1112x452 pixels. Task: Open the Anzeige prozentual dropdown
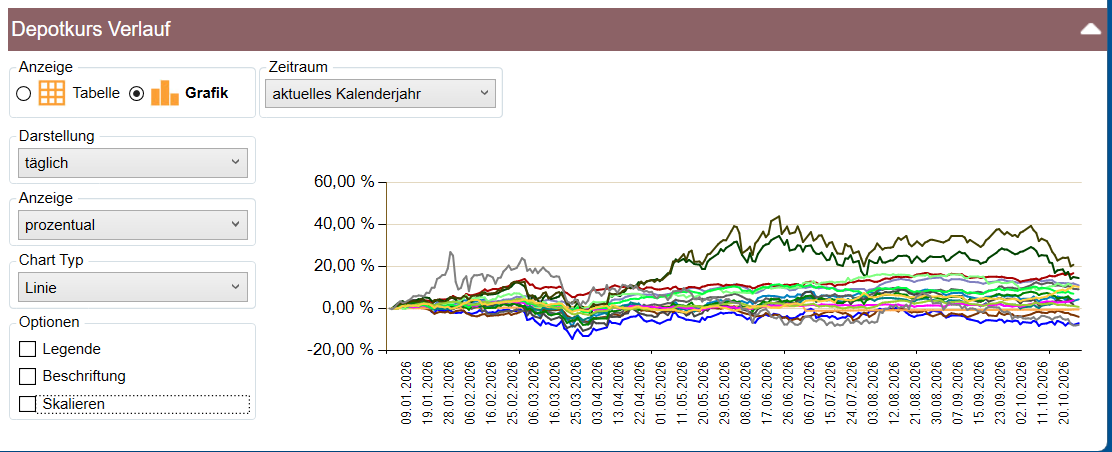pos(133,225)
